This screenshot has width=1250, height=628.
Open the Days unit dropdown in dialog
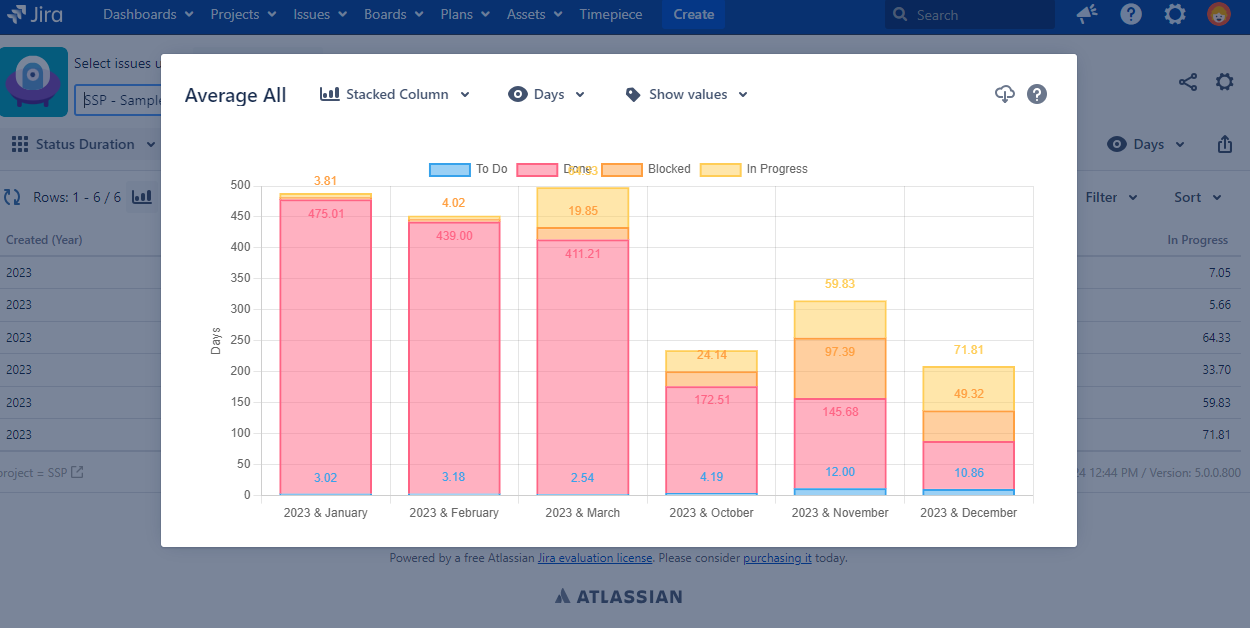546,94
